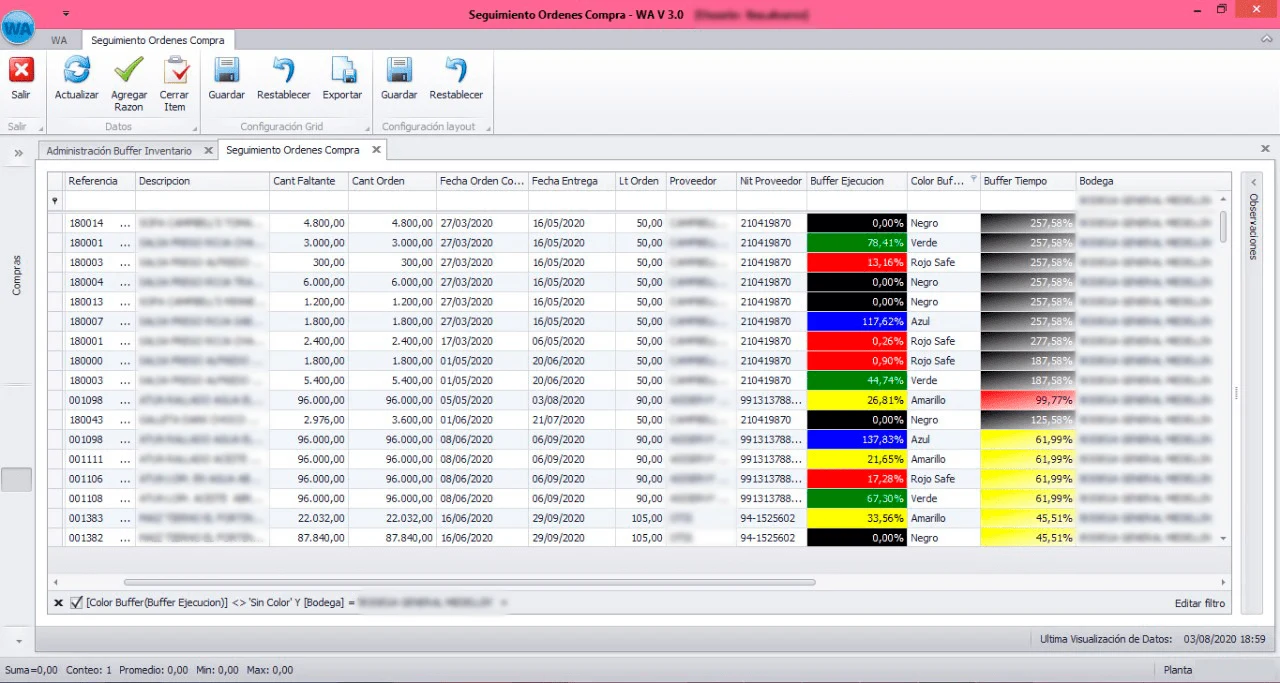Click the Cerrar Item clipboard icon
This screenshot has height=683, width=1280.
click(175, 71)
